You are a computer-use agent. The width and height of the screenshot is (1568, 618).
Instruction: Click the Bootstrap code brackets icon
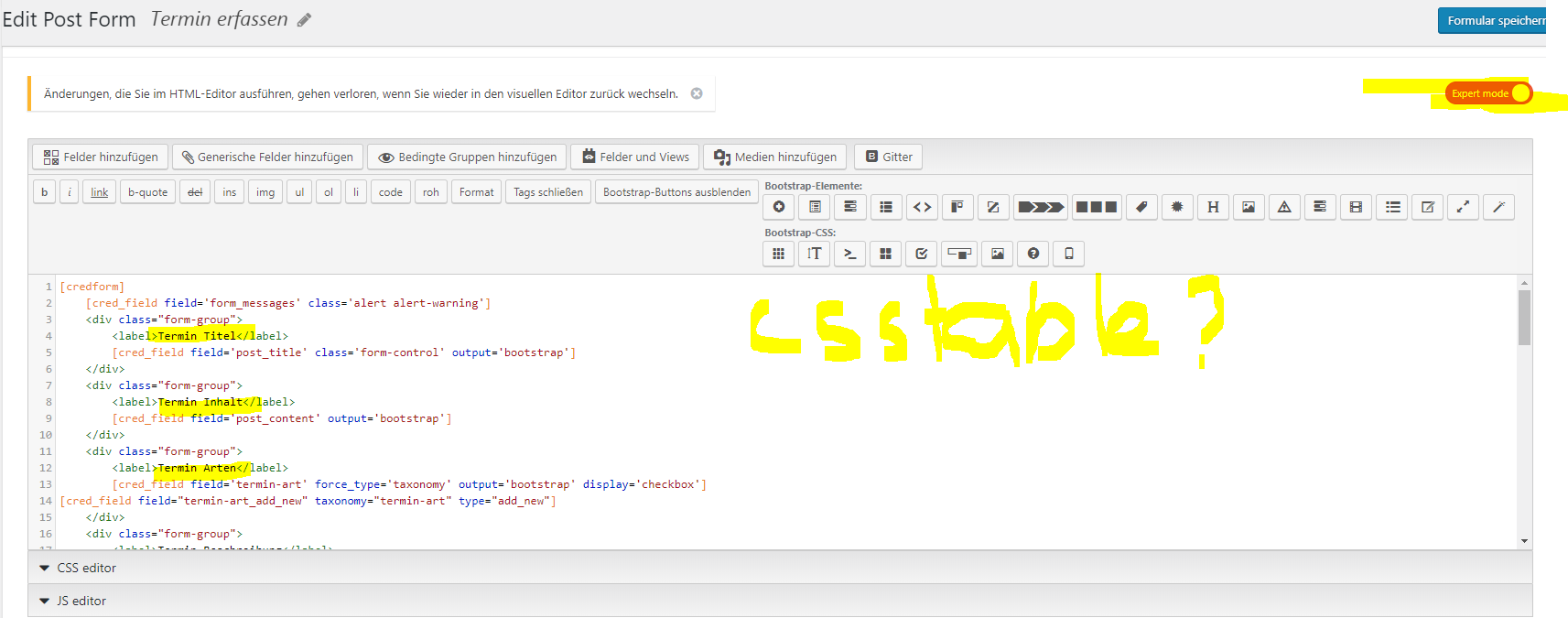pos(922,207)
